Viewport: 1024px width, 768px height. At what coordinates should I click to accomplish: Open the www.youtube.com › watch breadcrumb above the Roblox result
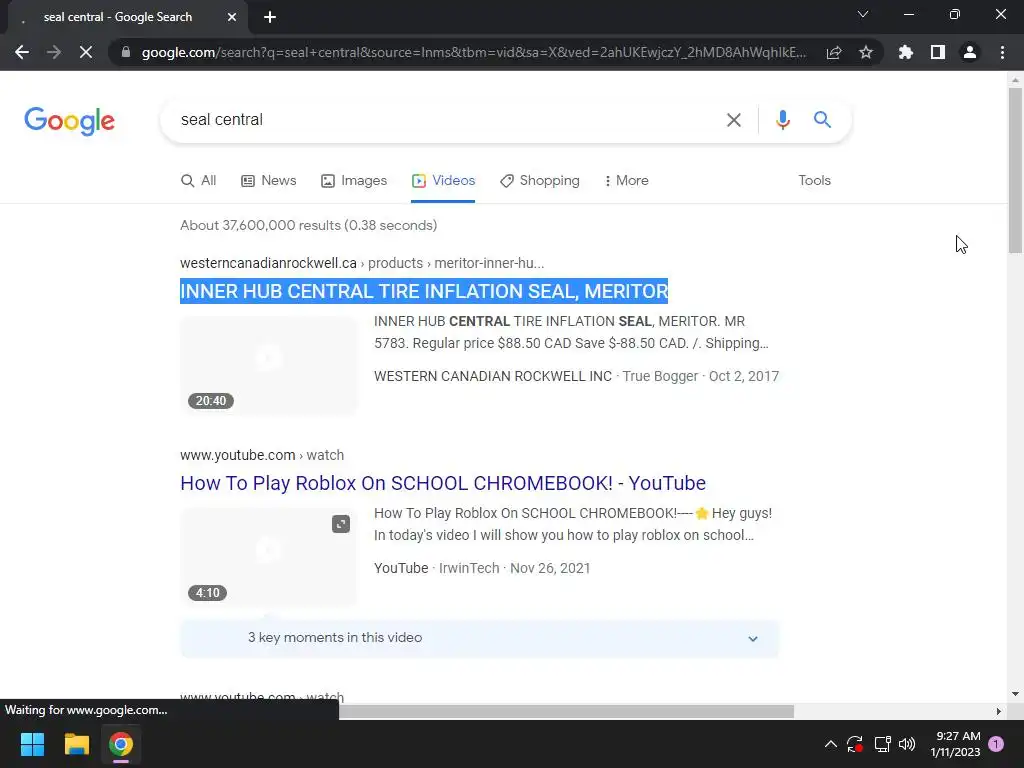(x=262, y=455)
